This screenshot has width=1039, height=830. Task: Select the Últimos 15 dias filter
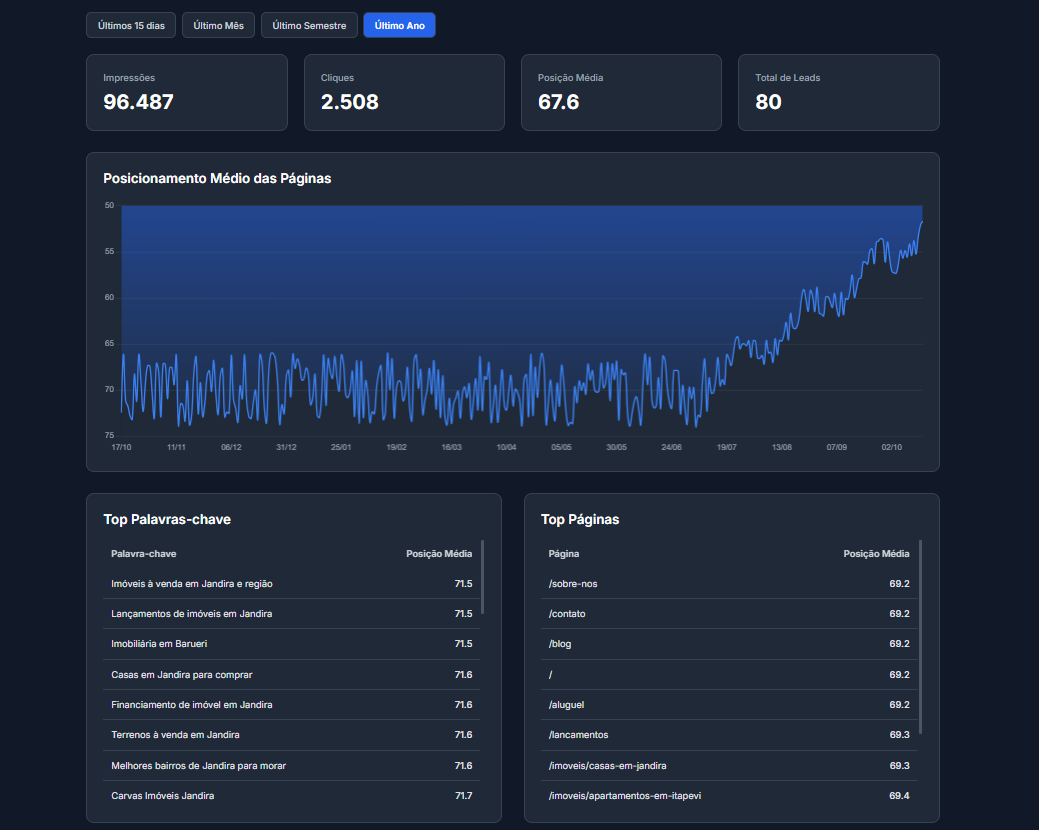[130, 26]
